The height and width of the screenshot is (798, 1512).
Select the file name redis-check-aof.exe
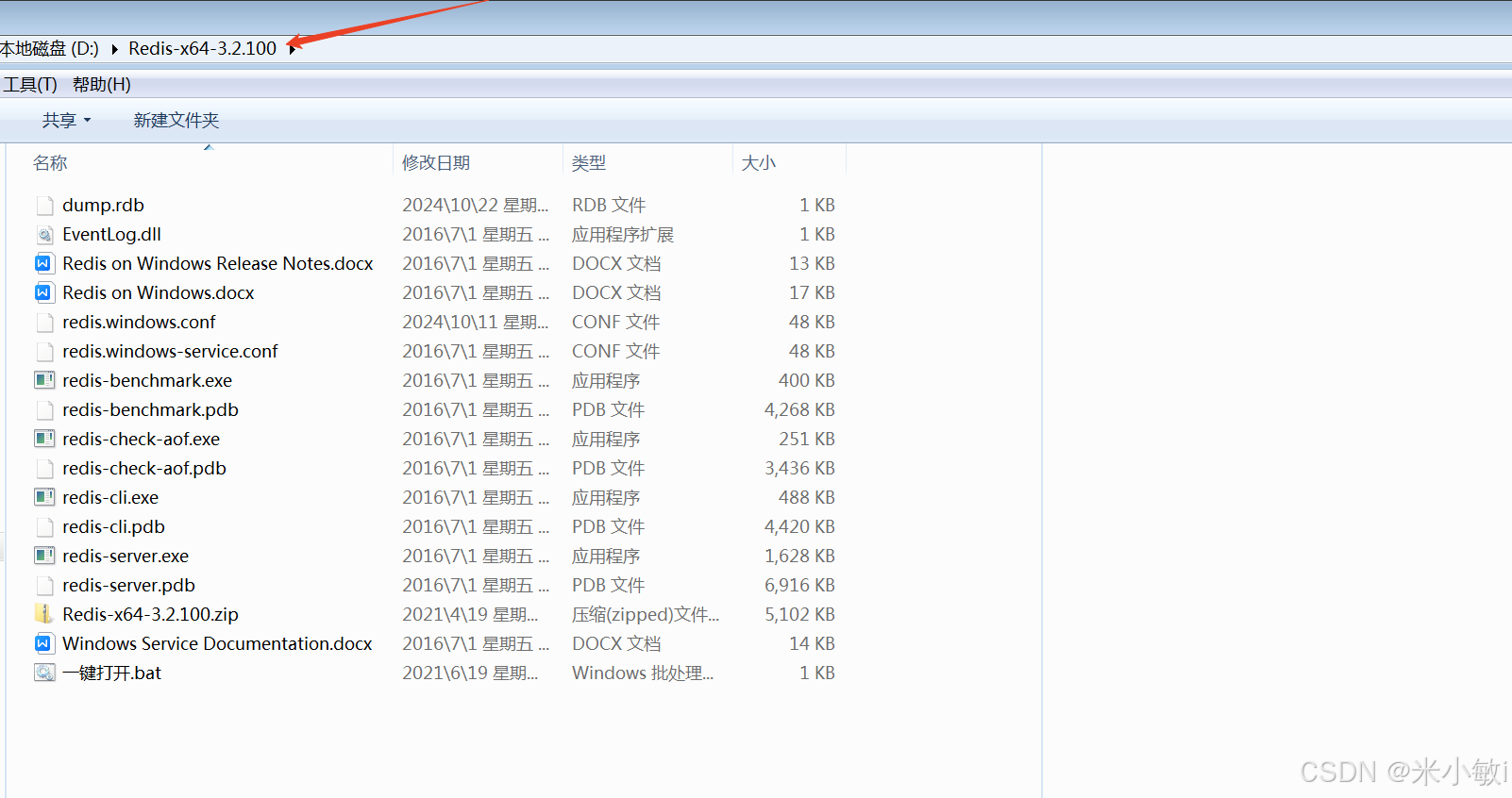[x=142, y=440]
